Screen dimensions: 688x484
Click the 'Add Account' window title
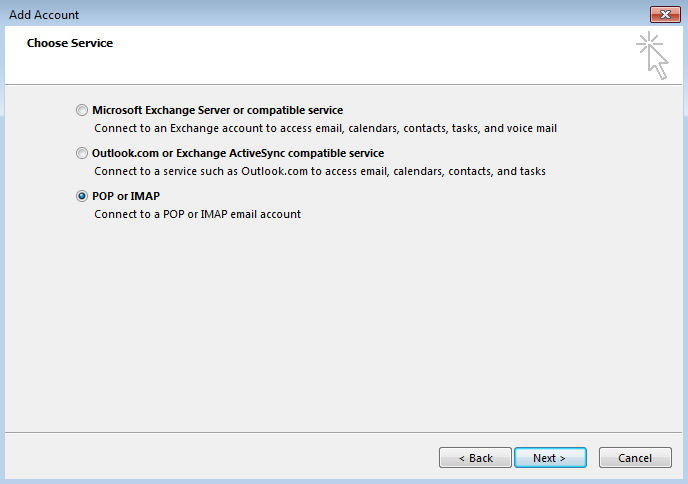(x=44, y=15)
